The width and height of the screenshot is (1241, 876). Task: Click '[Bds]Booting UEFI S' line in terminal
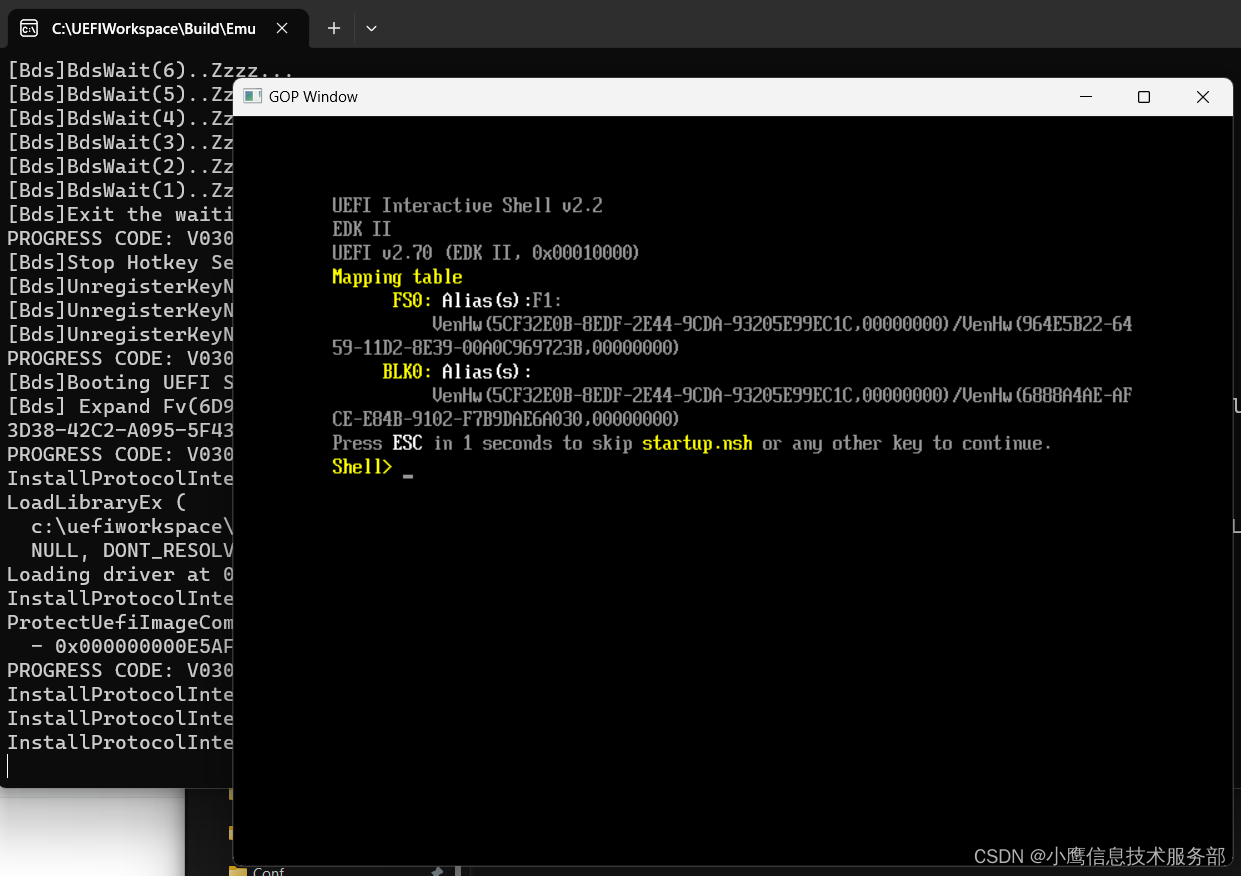pos(120,382)
